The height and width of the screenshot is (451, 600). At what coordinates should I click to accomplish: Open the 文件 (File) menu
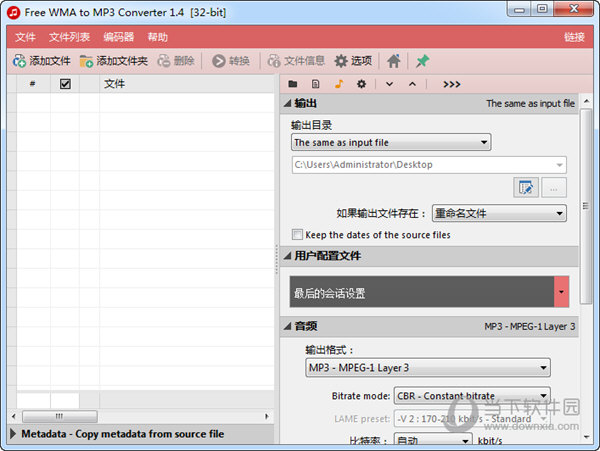pos(25,37)
